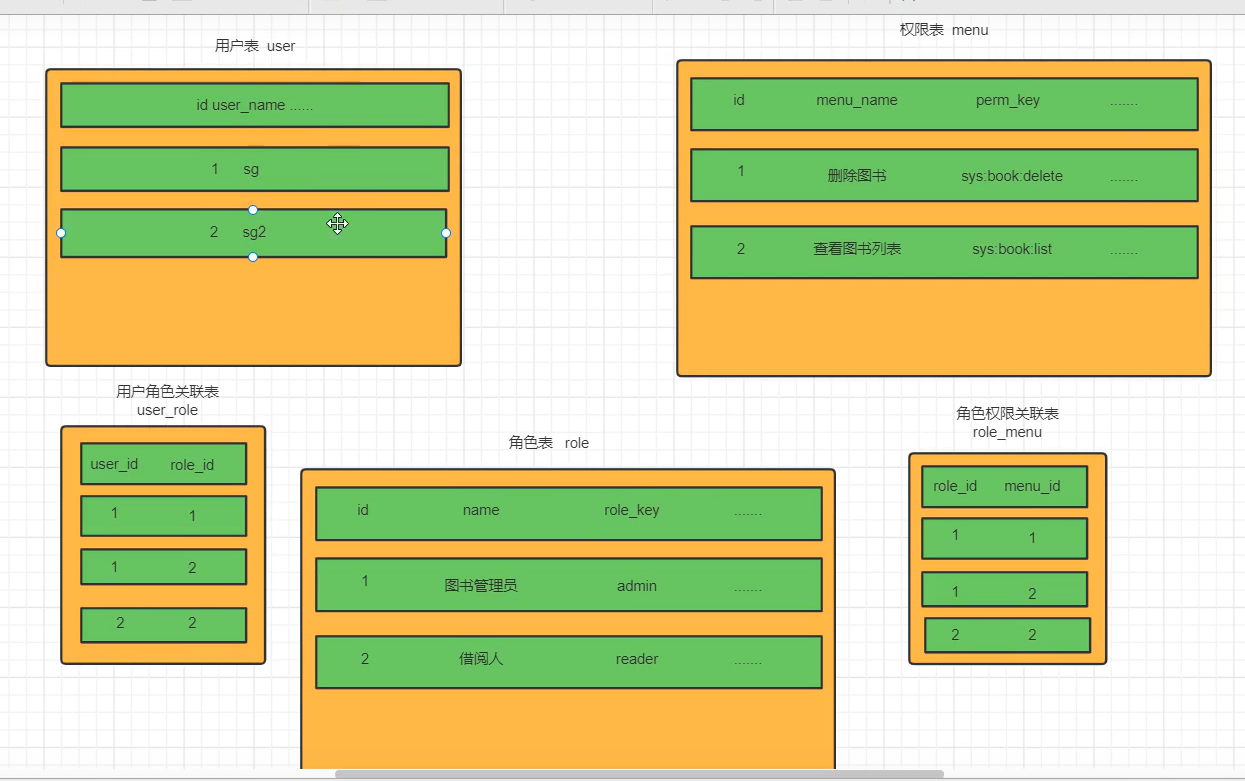Select the '角色表 role' title label
This screenshot has width=1245, height=781.
pos(548,443)
